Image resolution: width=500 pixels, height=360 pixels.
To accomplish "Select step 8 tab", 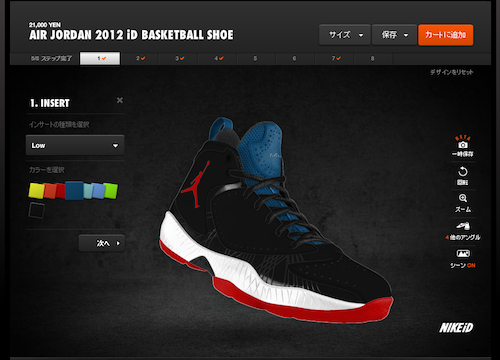I will click(x=373, y=58).
